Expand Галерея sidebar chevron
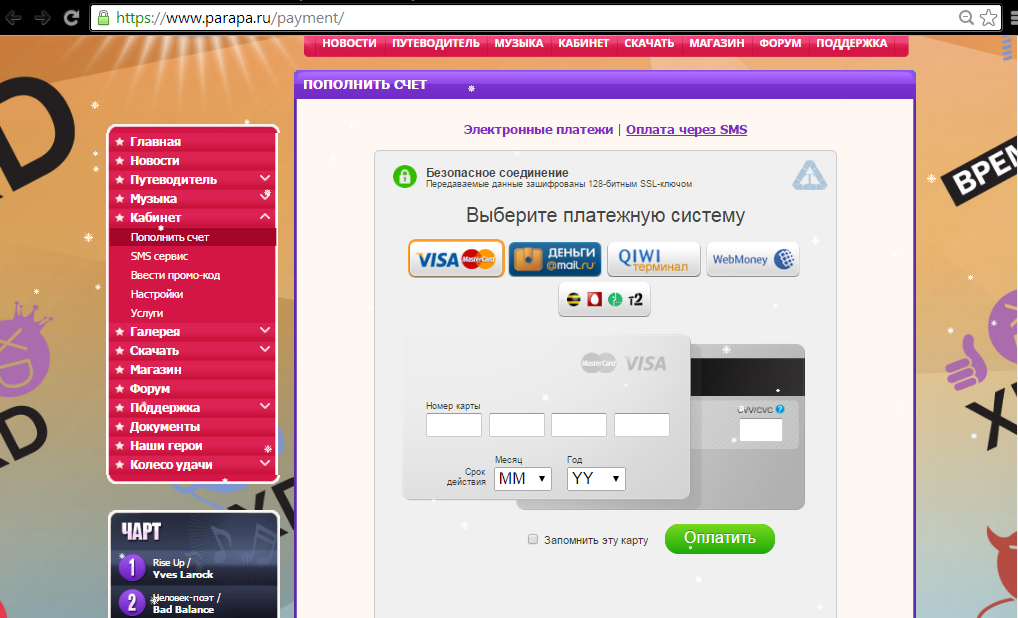Screen dimensions: 1018x618 (x=265, y=330)
